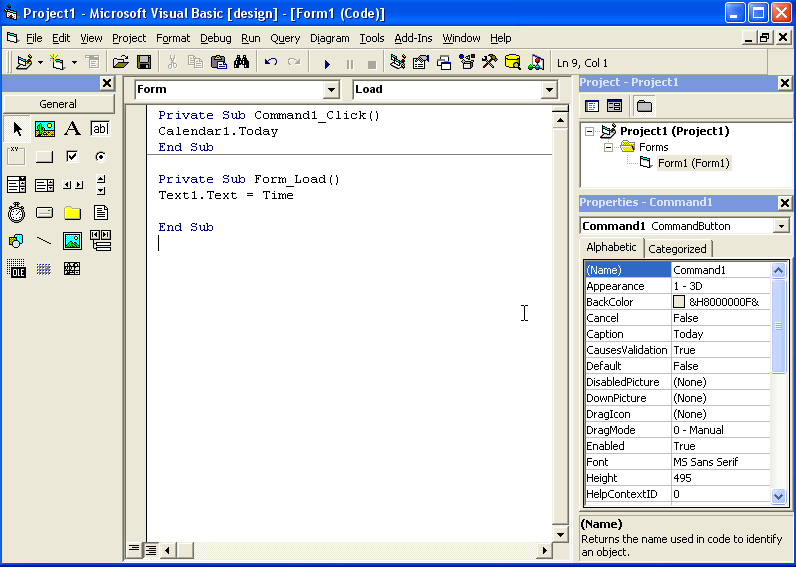The height and width of the screenshot is (567, 796).
Task: Select the Line control tool
Action: coord(45,241)
